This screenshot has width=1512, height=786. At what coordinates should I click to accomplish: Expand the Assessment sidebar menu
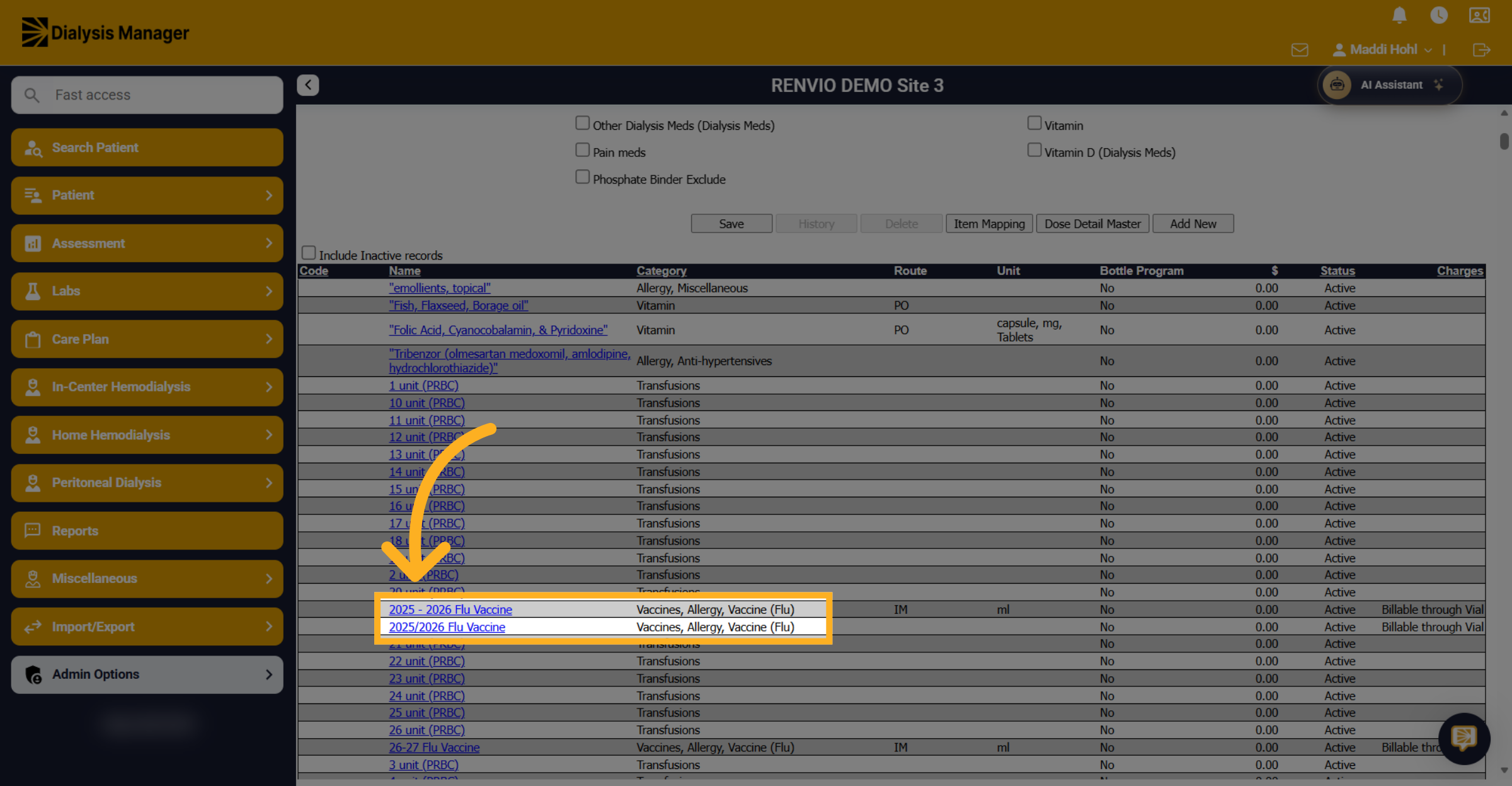point(147,243)
